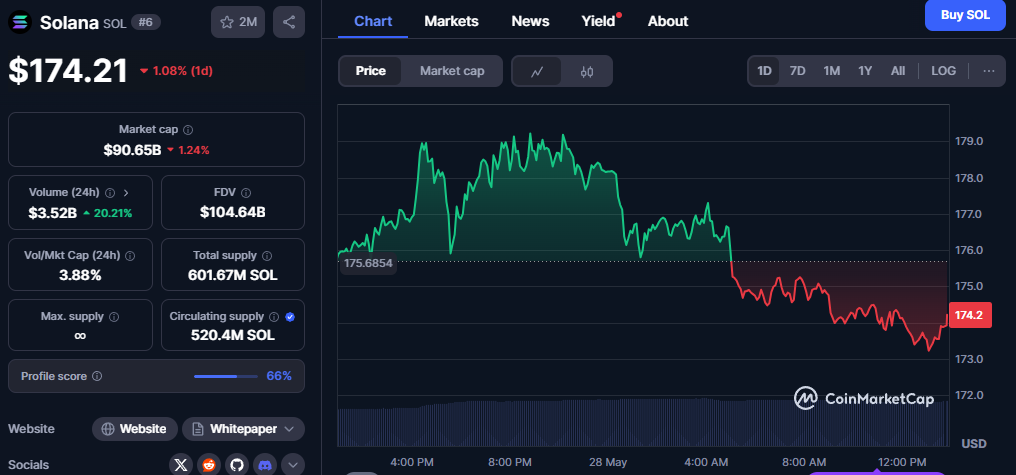Viewport: 1016px width, 475px height.
Task: Open the Chart tab
Action: pos(373,21)
